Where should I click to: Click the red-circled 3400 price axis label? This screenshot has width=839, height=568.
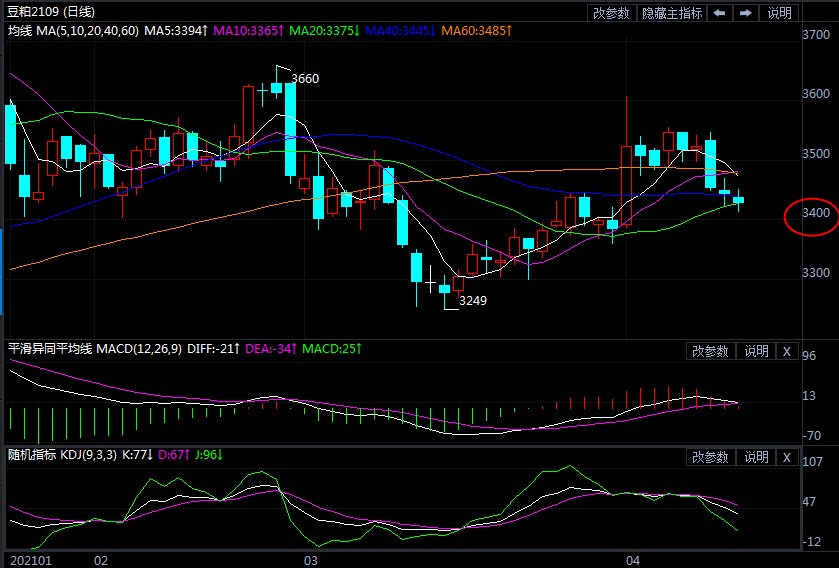[817, 213]
